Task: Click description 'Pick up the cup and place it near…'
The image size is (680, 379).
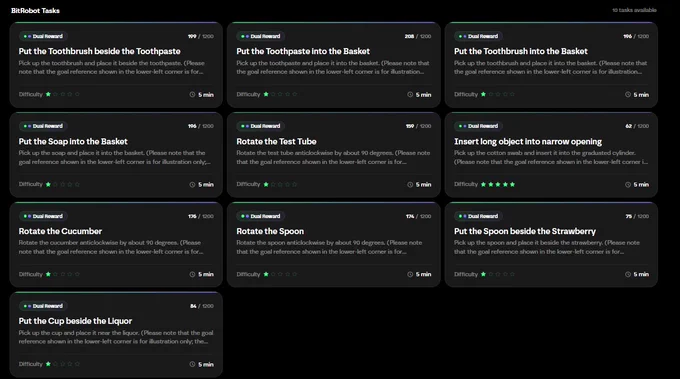Action: [x=116, y=337]
